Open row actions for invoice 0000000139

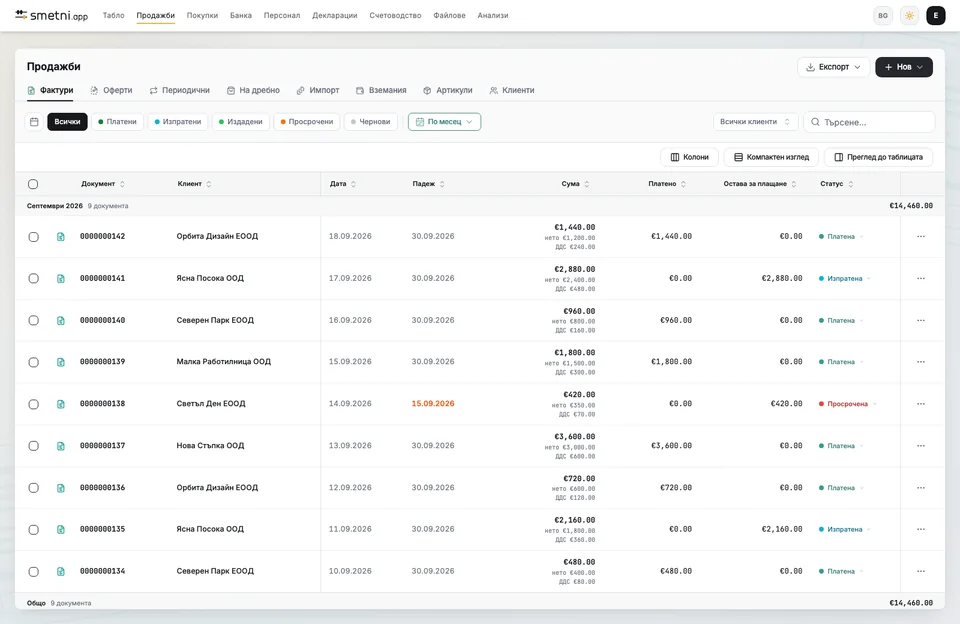[921, 362]
